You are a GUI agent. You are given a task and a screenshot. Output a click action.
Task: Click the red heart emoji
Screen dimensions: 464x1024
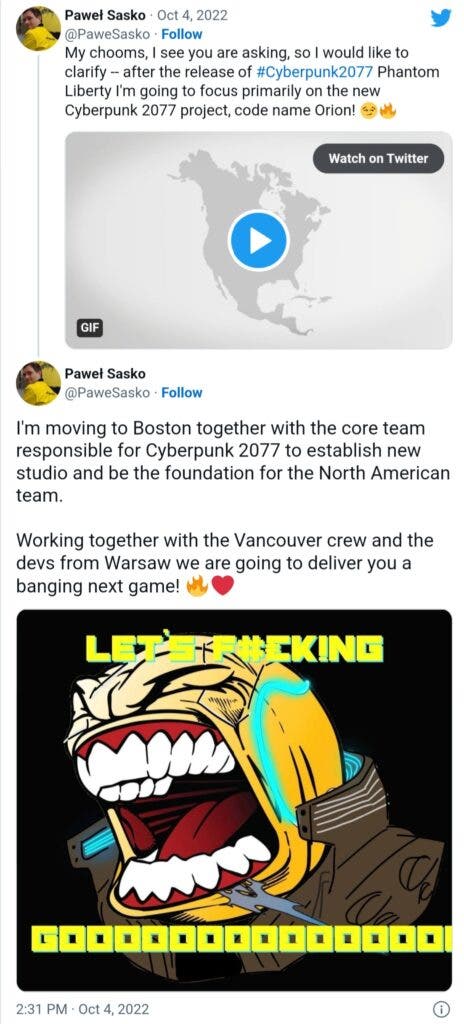click(x=223, y=587)
